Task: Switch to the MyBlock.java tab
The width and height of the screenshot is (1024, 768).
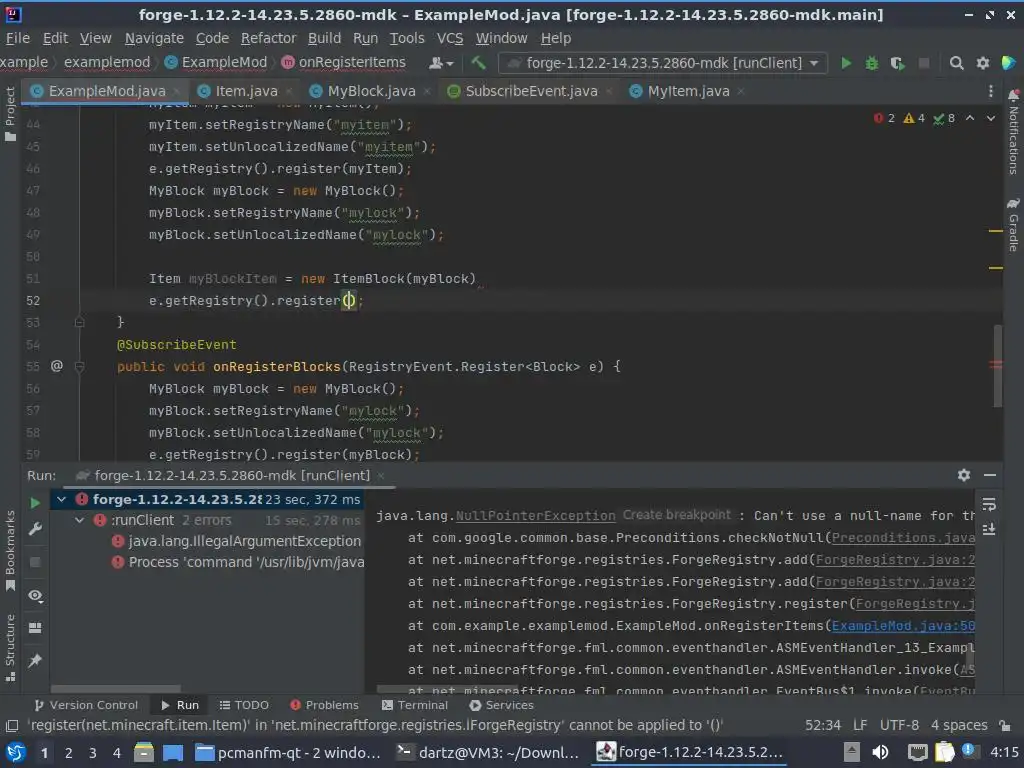Action: pos(372,91)
